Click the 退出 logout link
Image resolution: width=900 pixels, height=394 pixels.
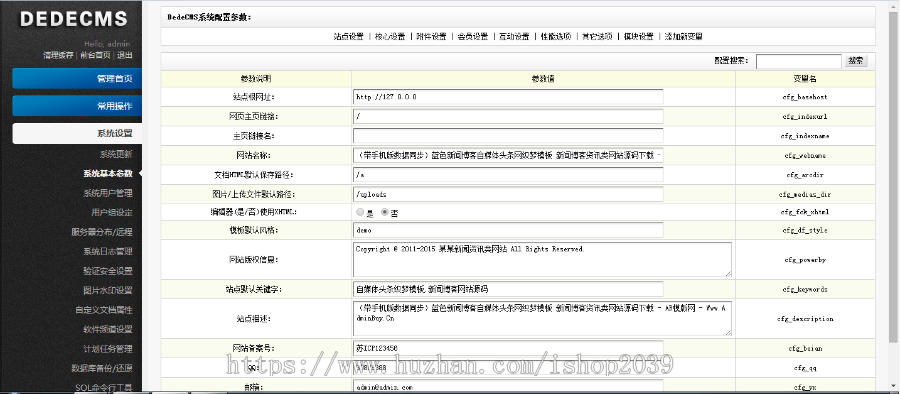coord(125,55)
